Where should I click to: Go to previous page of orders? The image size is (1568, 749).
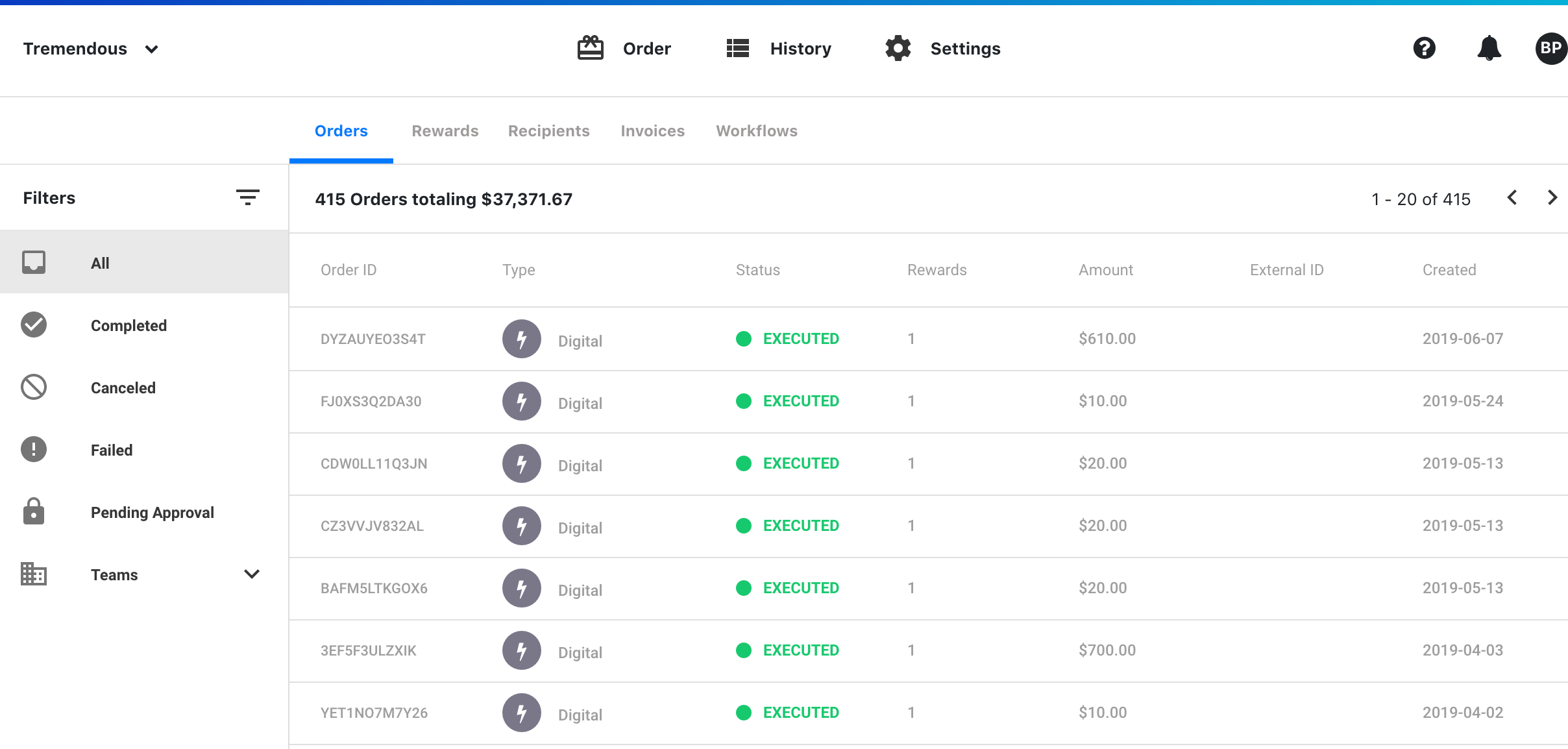point(1512,198)
